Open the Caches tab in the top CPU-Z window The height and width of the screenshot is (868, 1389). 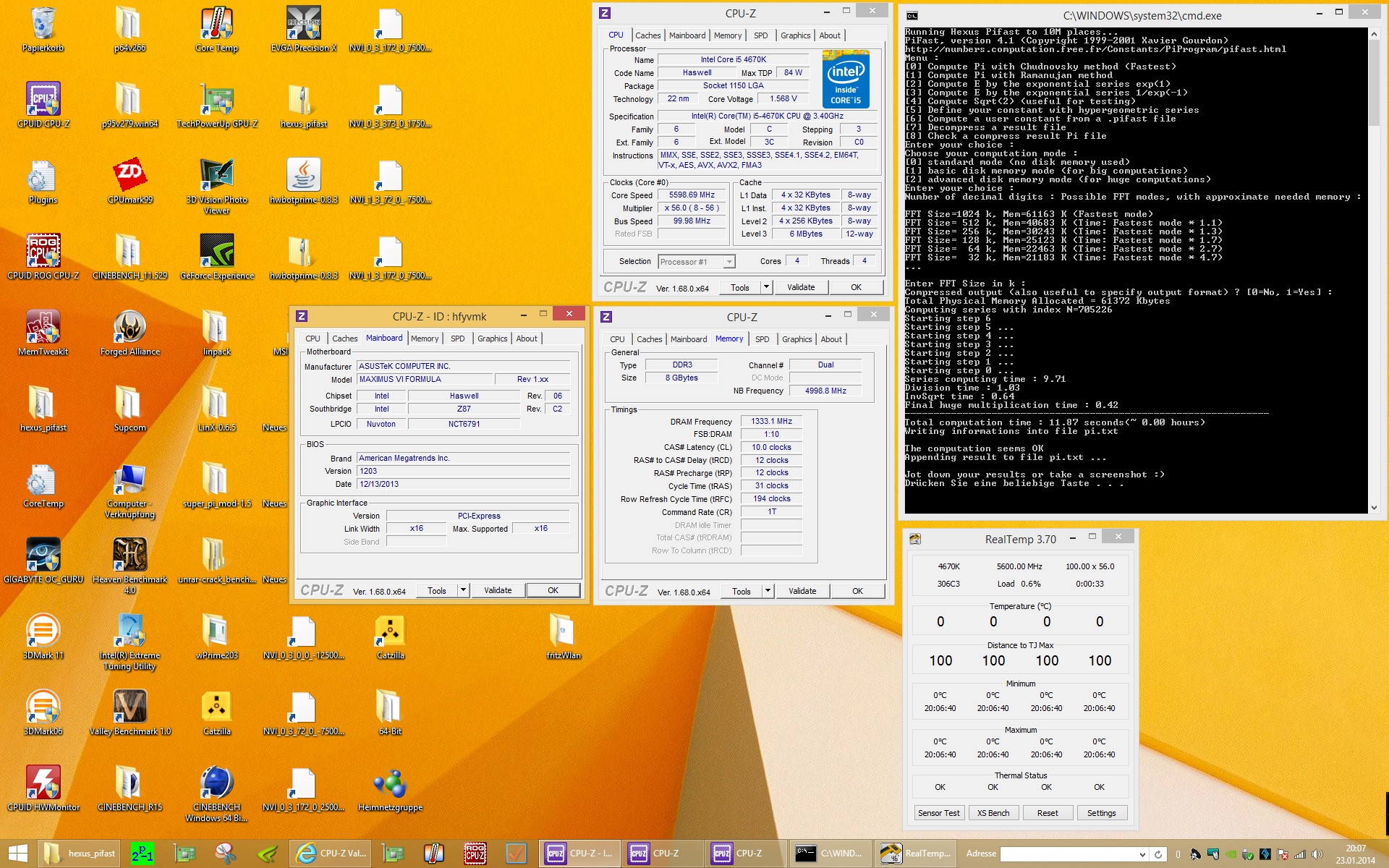[x=647, y=35]
